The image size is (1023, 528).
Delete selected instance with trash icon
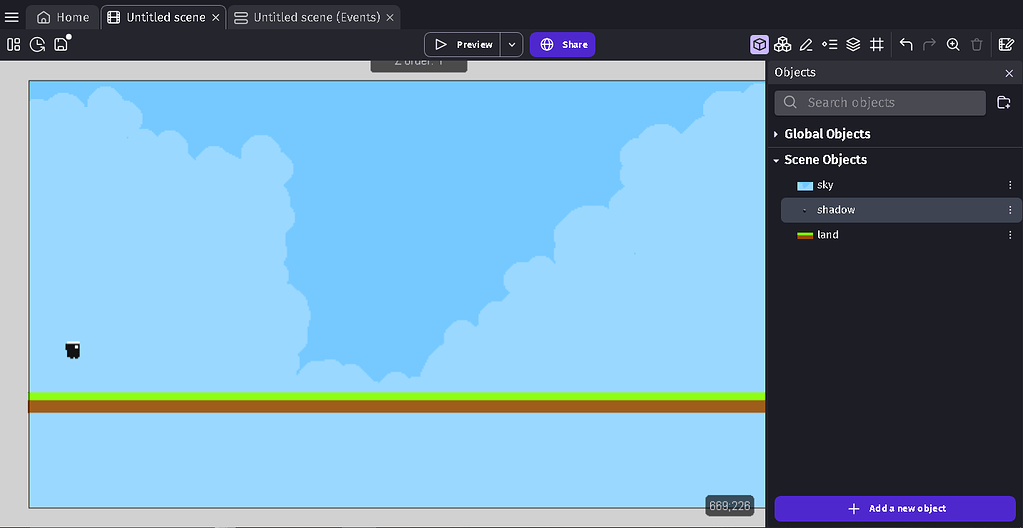pyautogui.click(x=977, y=44)
